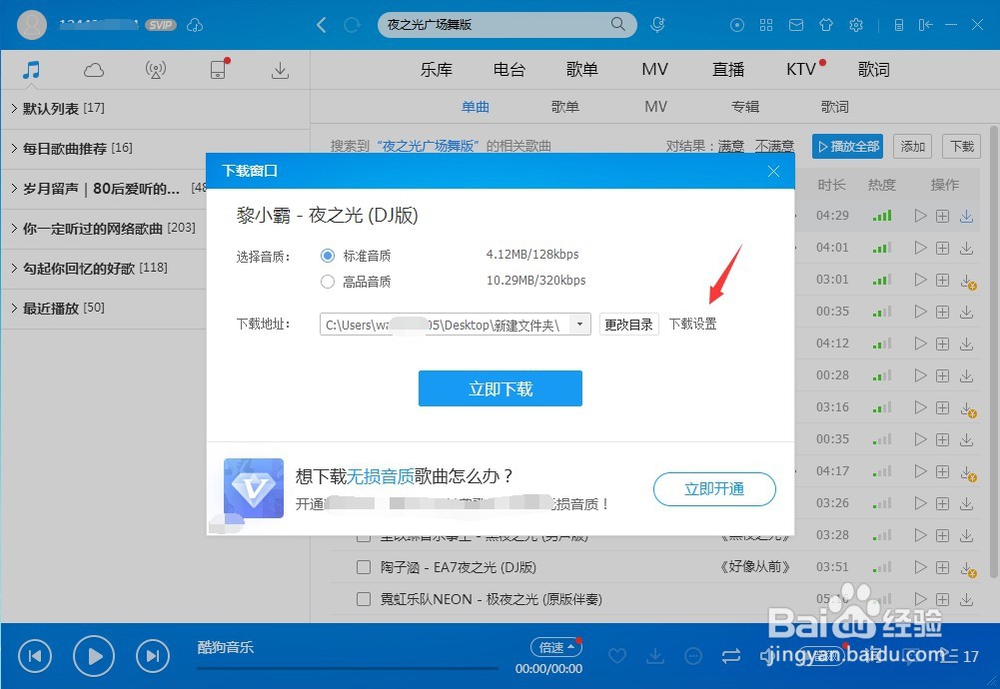Refresh page with the reload icon

351,25
